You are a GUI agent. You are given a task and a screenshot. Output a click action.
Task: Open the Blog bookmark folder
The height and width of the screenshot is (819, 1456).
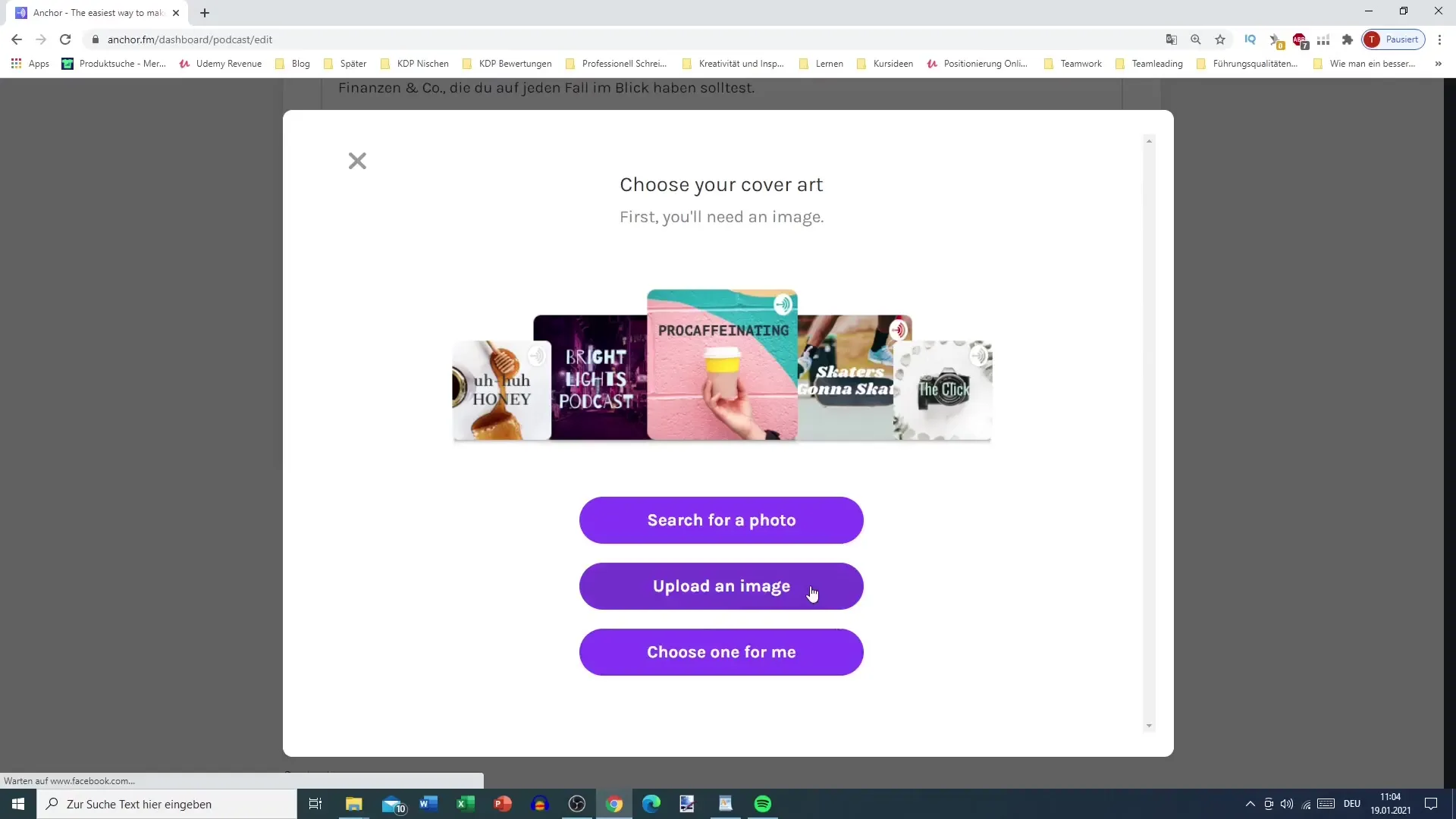pyautogui.click(x=293, y=64)
